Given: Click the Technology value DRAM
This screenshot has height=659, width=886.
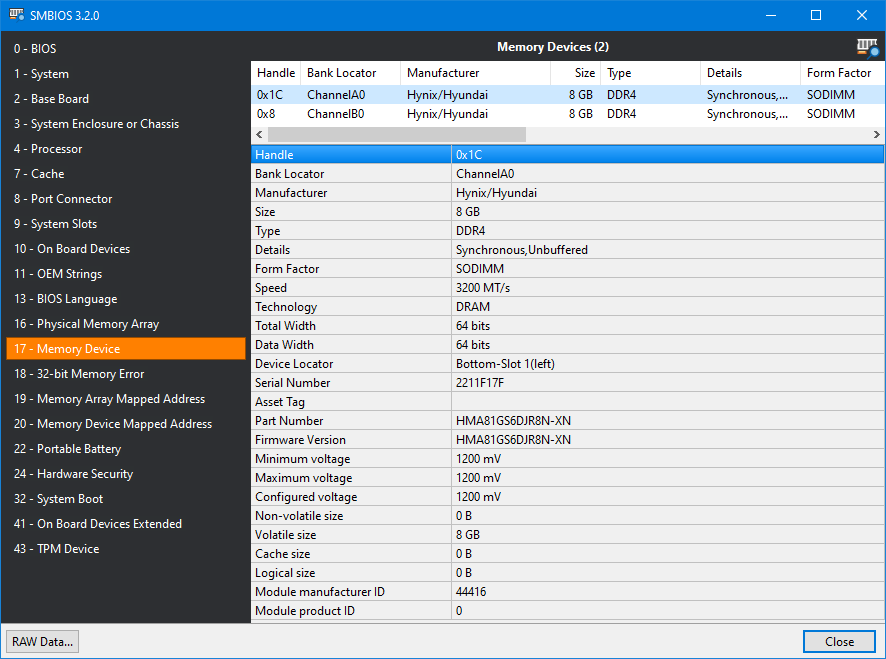Looking at the screenshot, I should click(473, 307).
